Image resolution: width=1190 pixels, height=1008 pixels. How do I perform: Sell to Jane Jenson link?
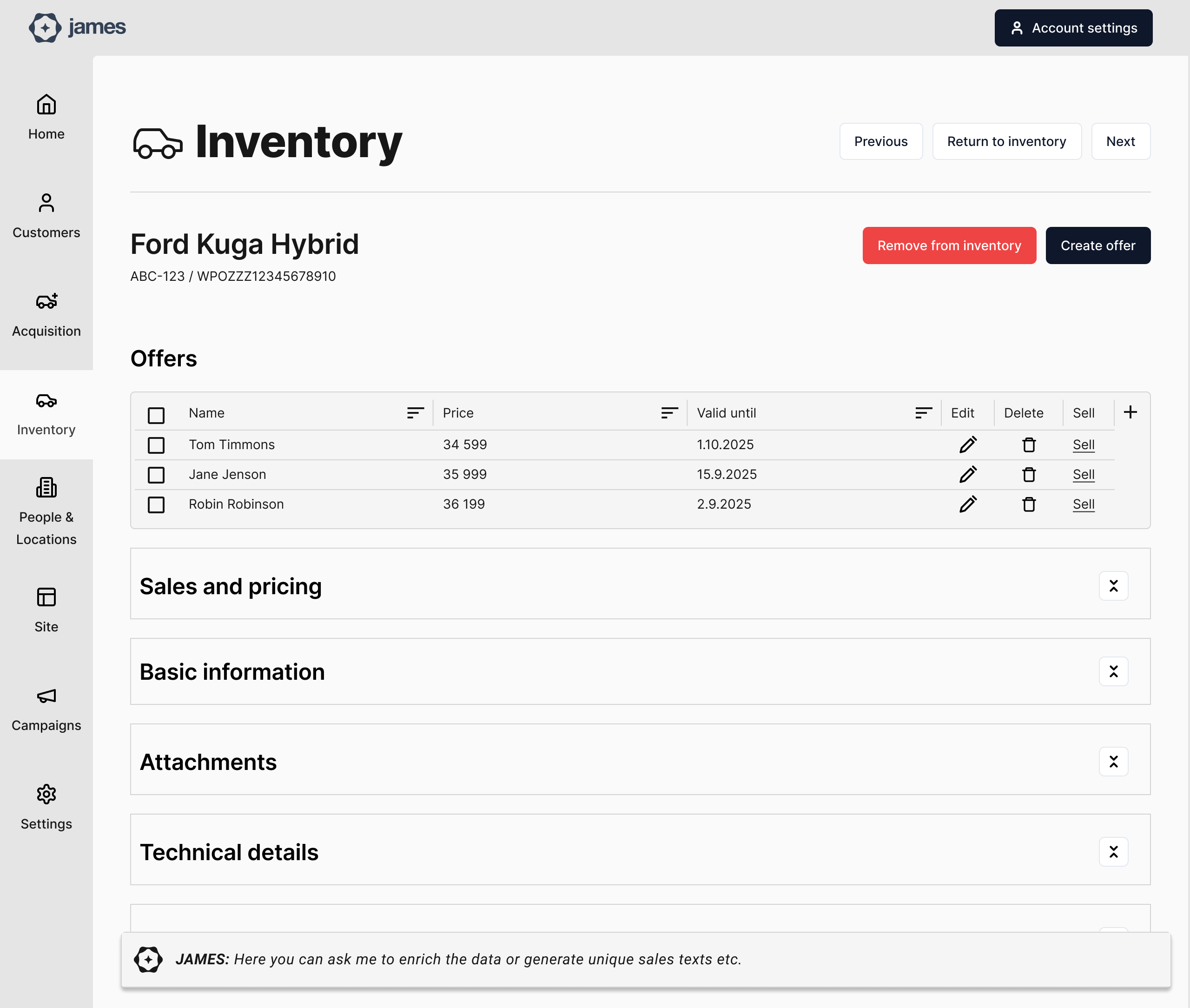(1083, 474)
